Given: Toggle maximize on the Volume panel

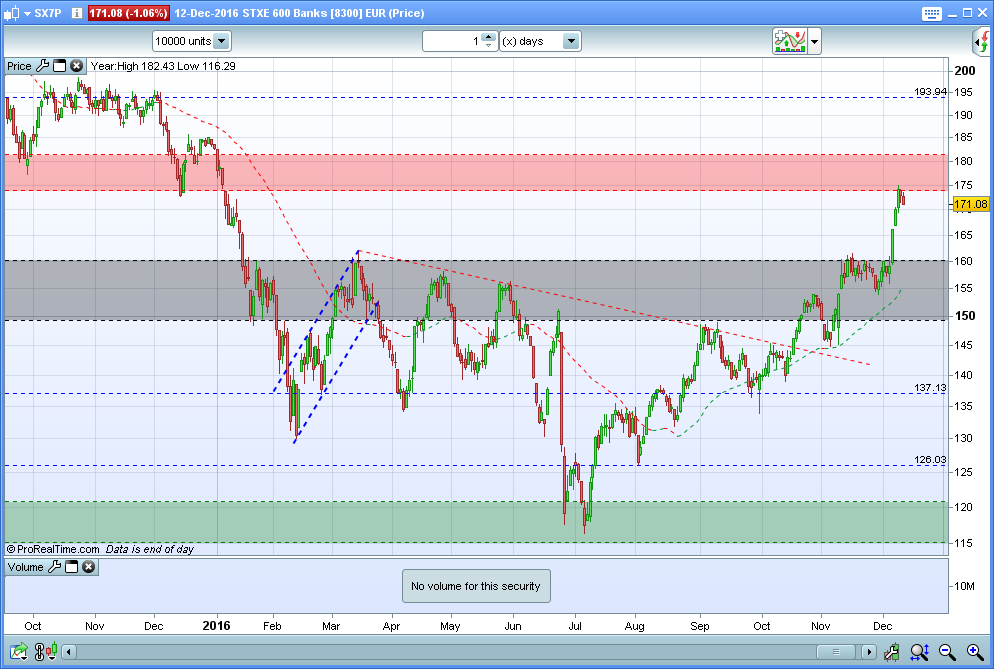Looking at the screenshot, I should 71,567.
